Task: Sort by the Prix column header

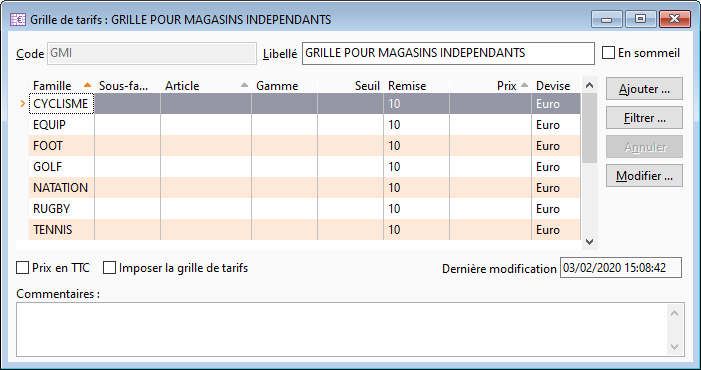Action: pyautogui.click(x=490, y=85)
